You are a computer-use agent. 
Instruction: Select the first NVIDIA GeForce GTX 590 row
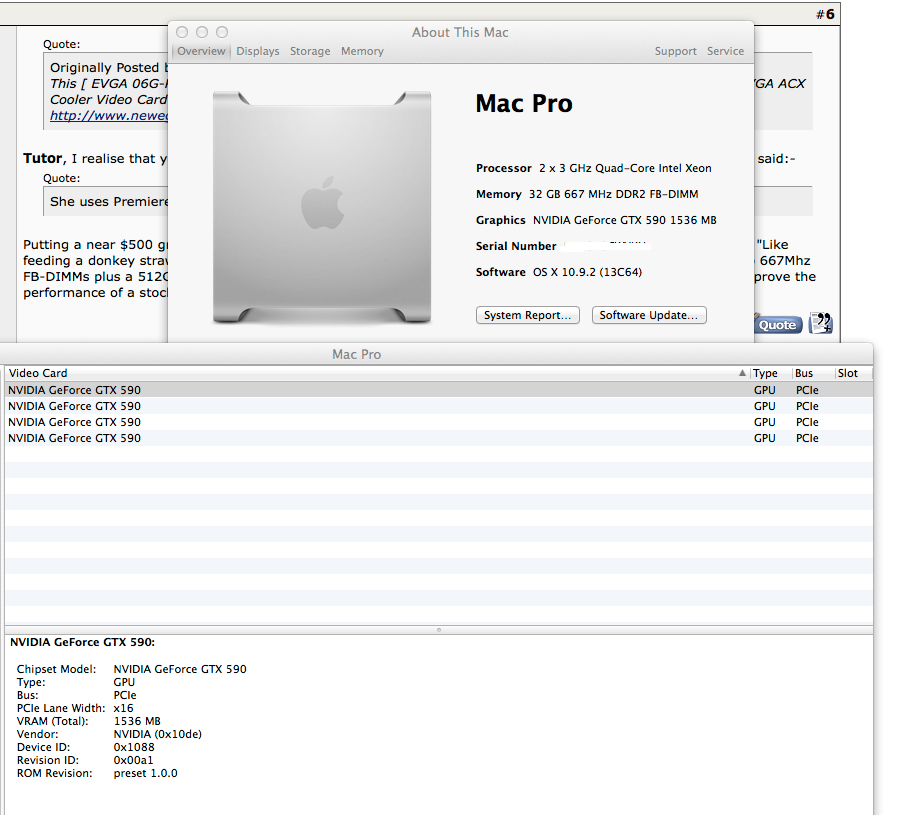point(439,390)
